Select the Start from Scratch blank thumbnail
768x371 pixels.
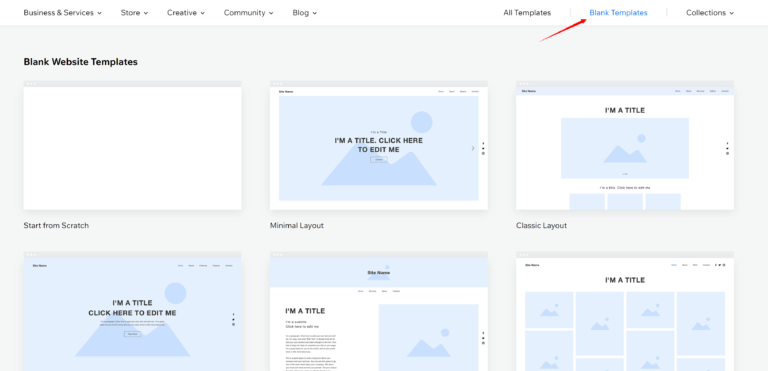pos(132,145)
